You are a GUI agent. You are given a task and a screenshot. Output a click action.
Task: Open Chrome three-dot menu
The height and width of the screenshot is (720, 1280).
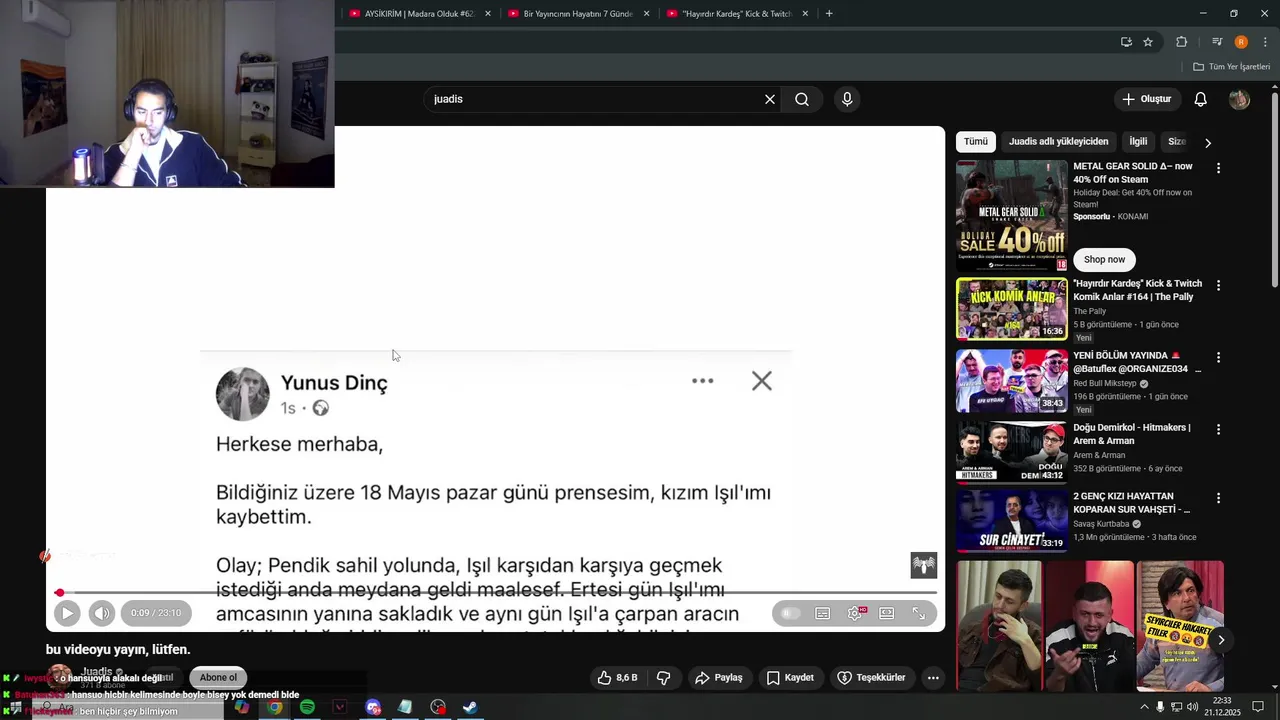[1266, 42]
